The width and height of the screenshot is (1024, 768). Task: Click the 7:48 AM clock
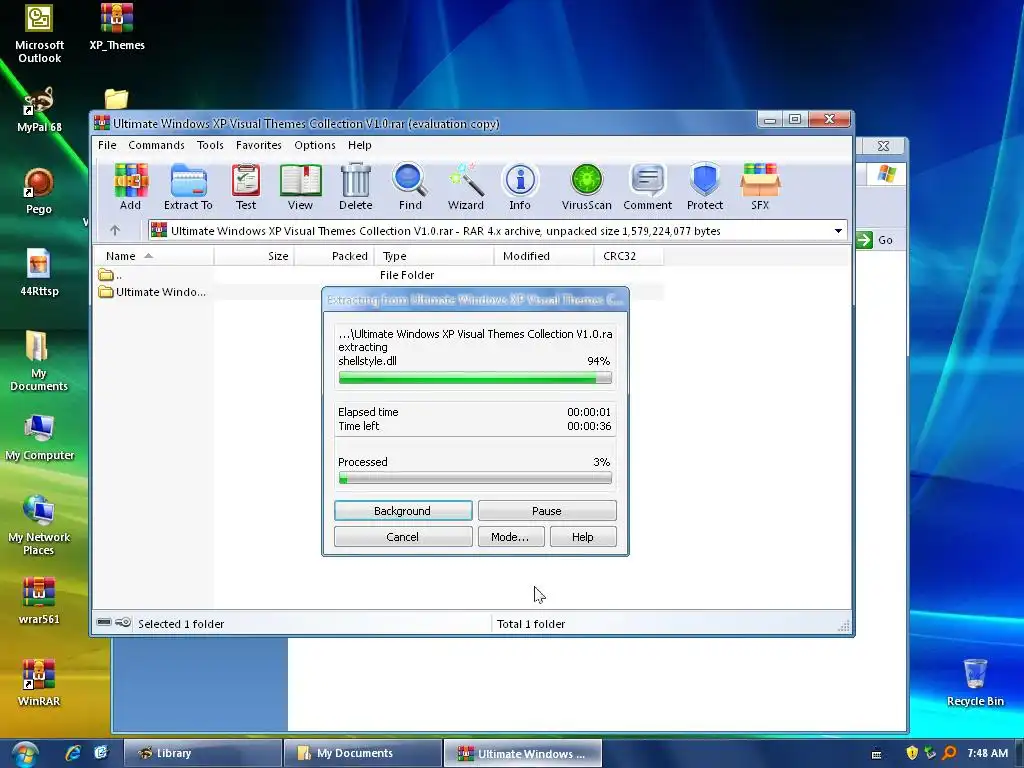coord(987,753)
